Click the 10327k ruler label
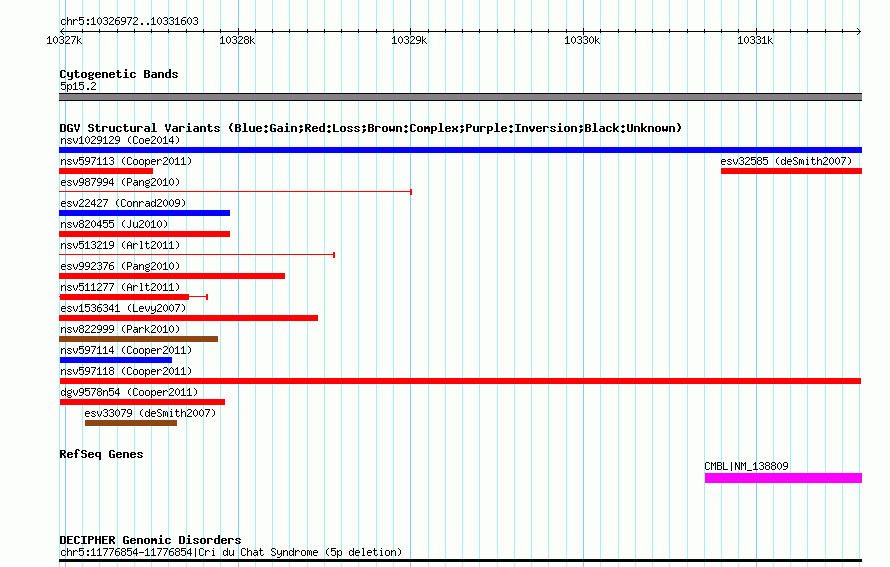Image resolution: width=890 pixels, height=567 pixels. tap(64, 40)
